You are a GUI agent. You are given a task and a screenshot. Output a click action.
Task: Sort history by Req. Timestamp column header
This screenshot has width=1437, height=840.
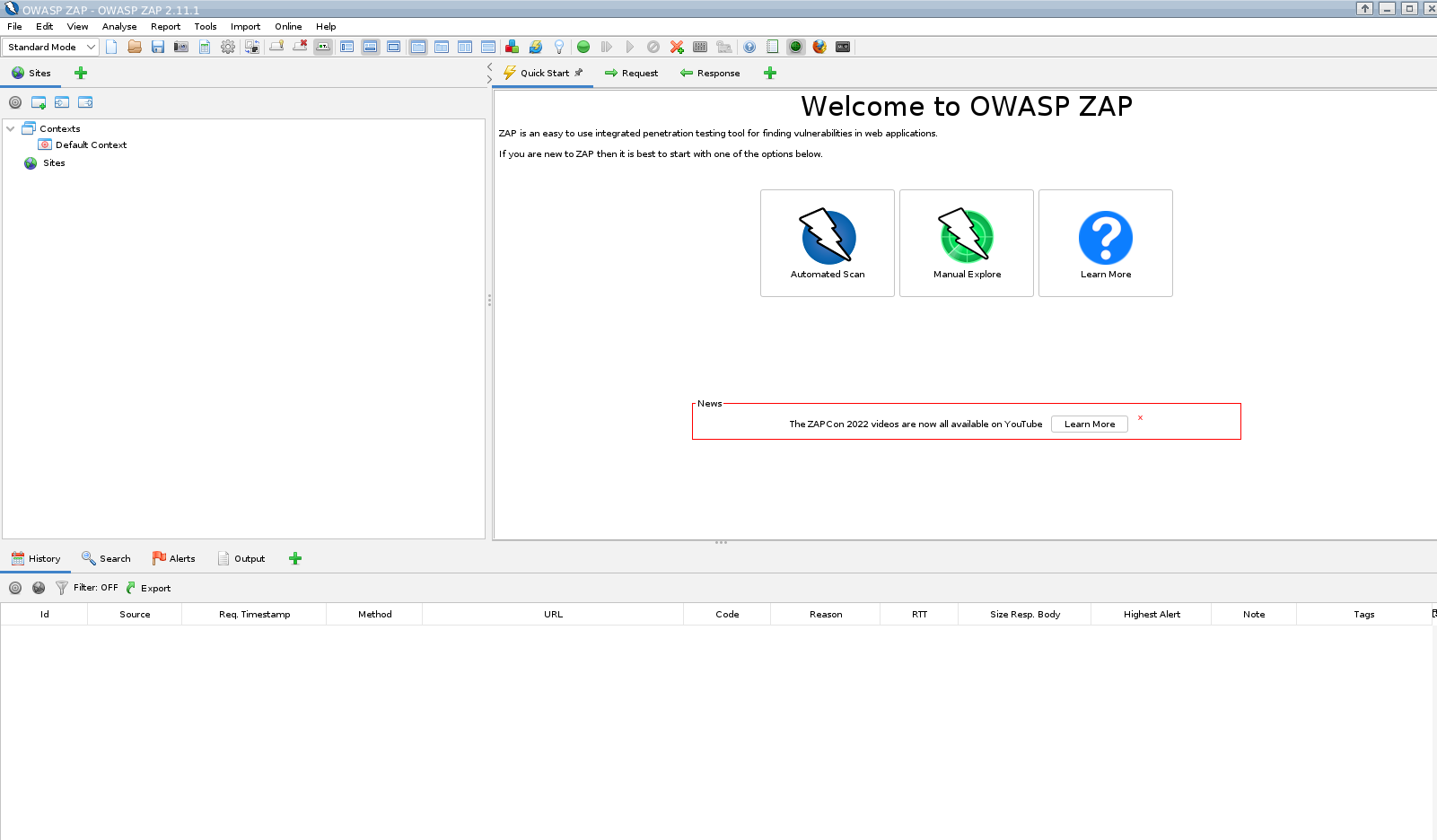(254, 614)
